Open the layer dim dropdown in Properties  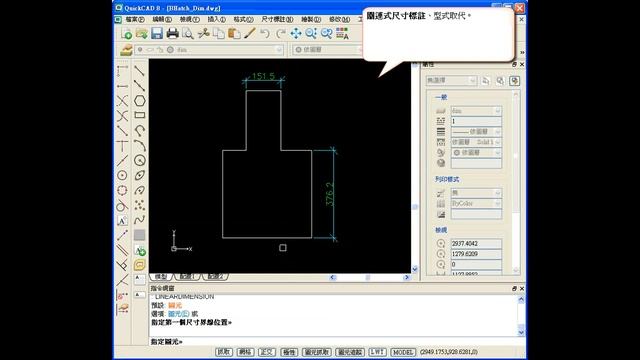click(476, 111)
